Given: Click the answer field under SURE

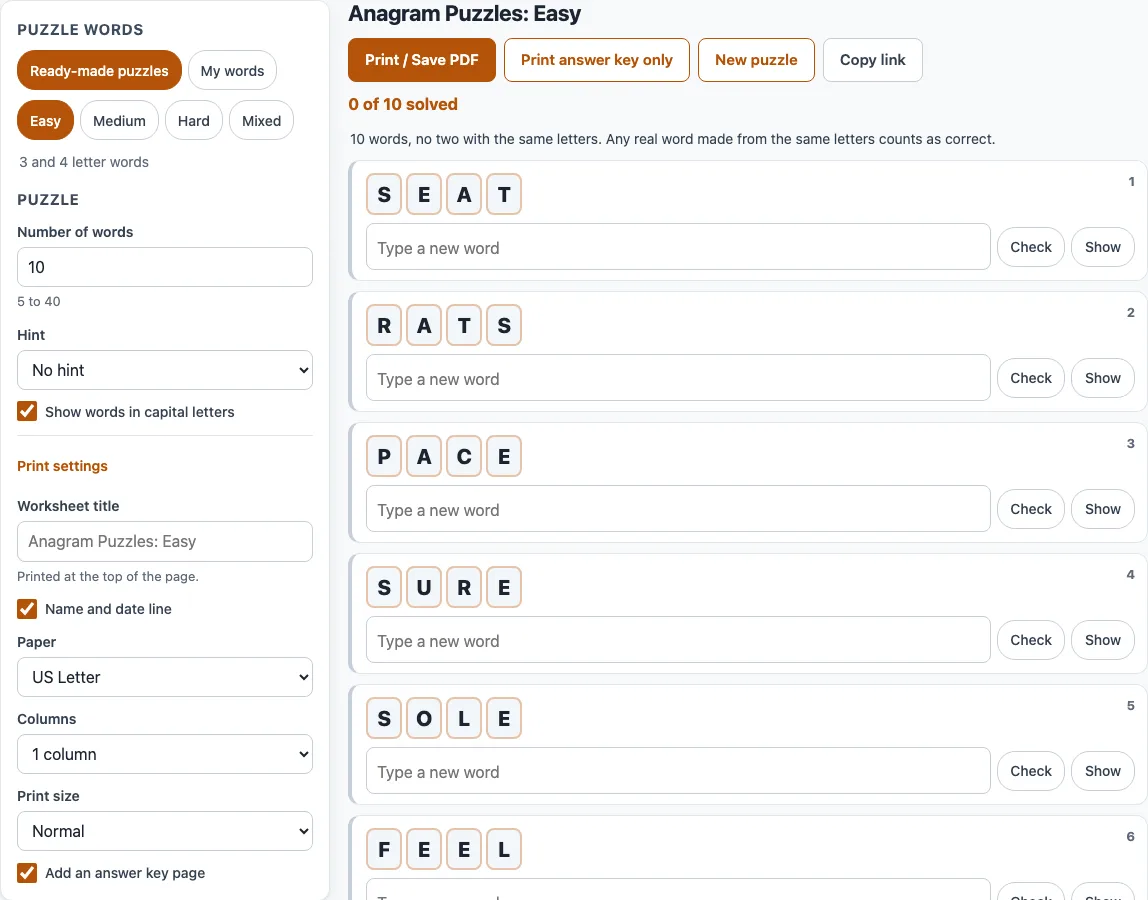Looking at the screenshot, I should pos(678,640).
